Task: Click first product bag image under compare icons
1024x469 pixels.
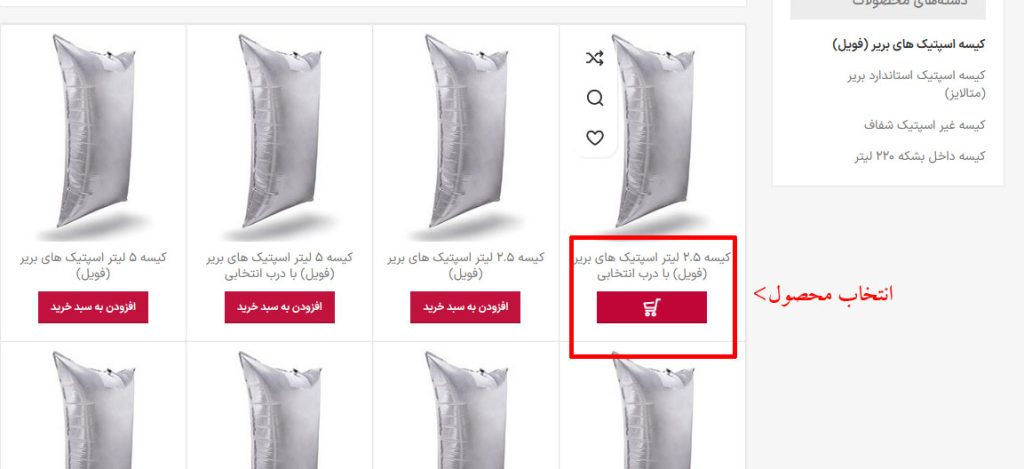Action: click(x=654, y=134)
